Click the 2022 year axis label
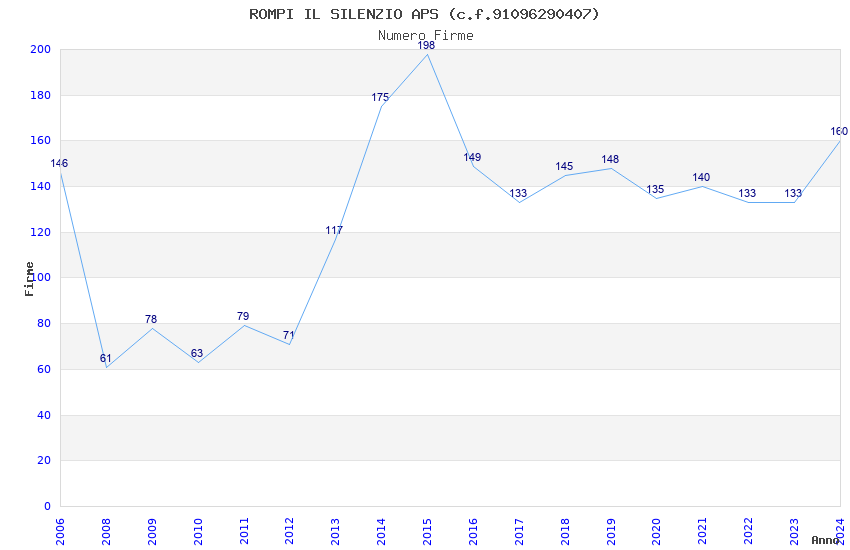850x550 pixels. pyautogui.click(x=749, y=531)
